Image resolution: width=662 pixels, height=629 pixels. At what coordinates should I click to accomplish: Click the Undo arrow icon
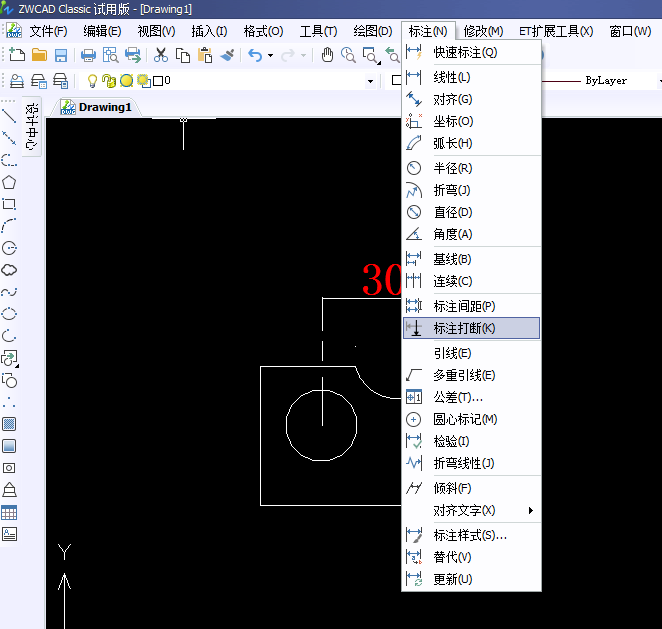tap(254, 55)
